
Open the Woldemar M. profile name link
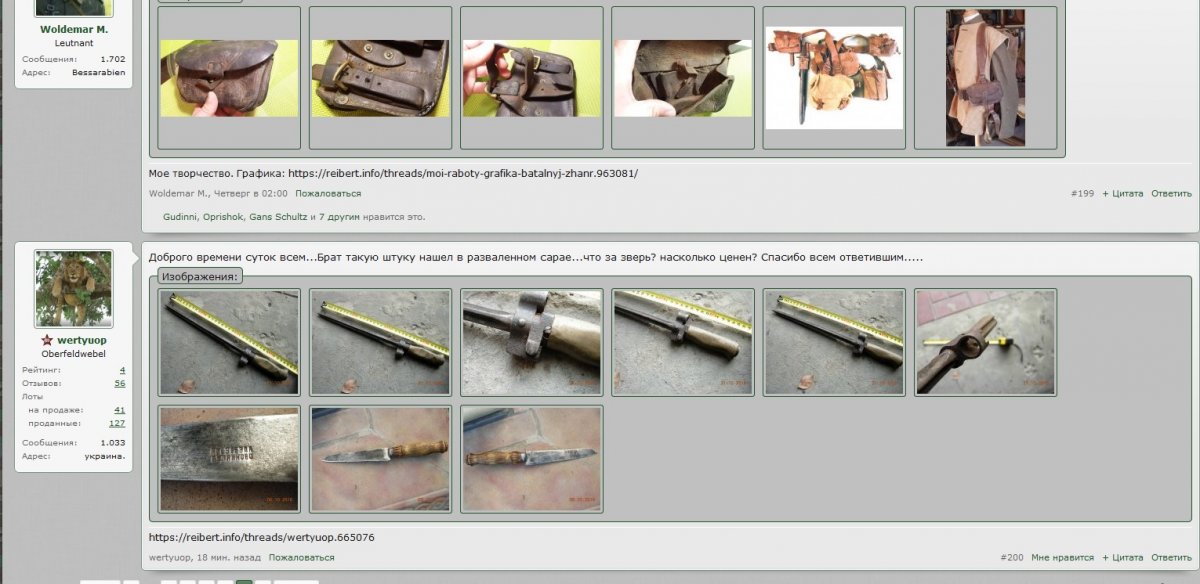73,30
